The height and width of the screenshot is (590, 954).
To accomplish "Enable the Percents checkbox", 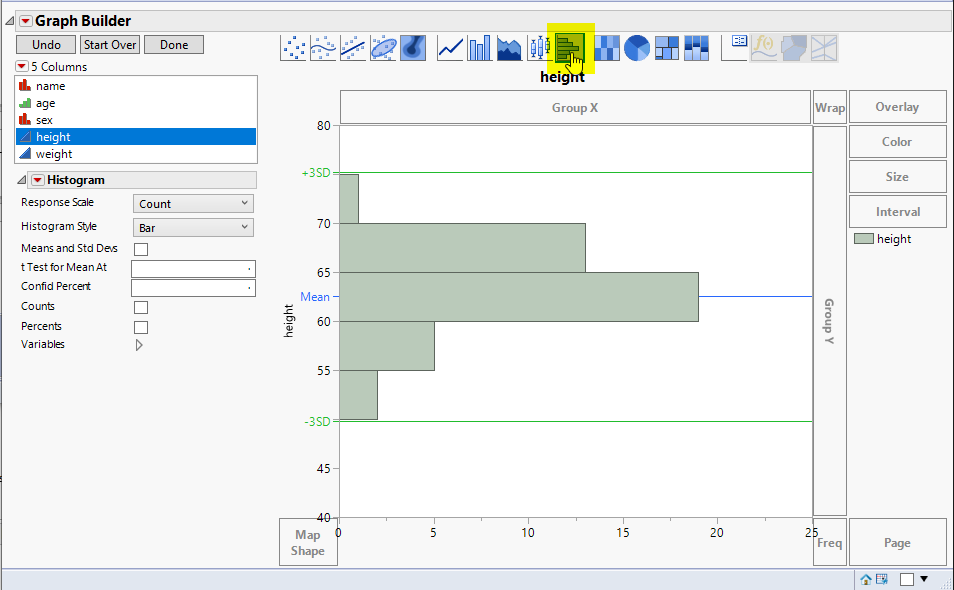I will [141, 327].
